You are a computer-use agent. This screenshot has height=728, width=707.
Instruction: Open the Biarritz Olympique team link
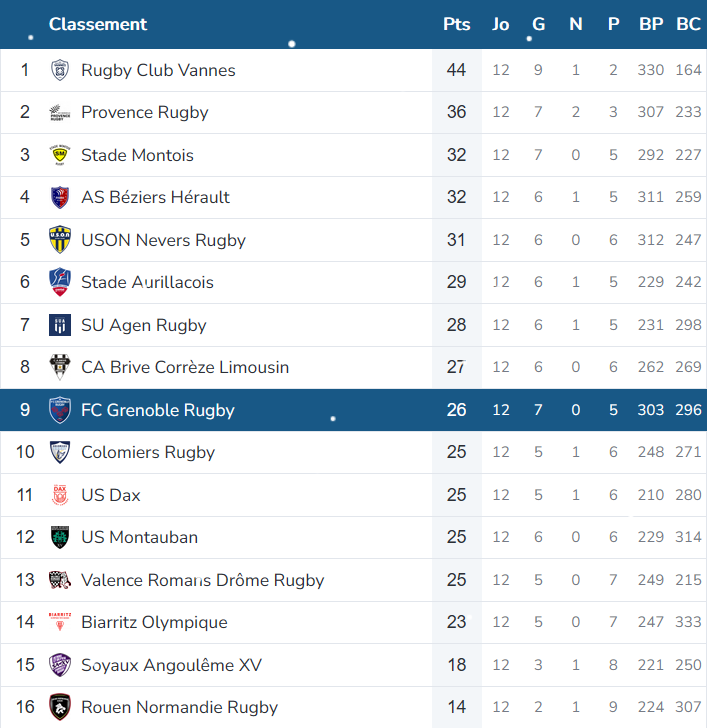tap(154, 622)
